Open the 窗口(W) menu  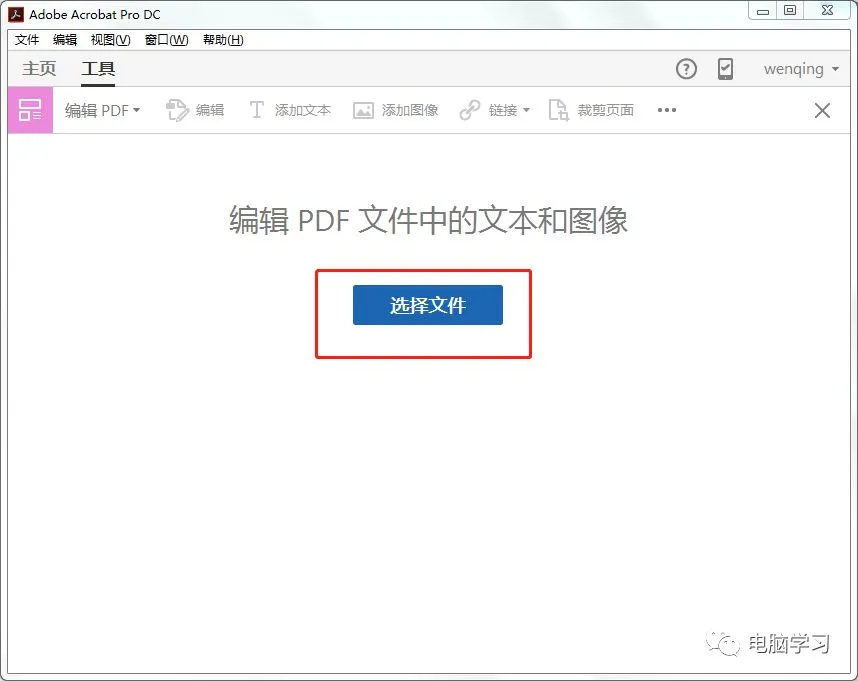(166, 40)
